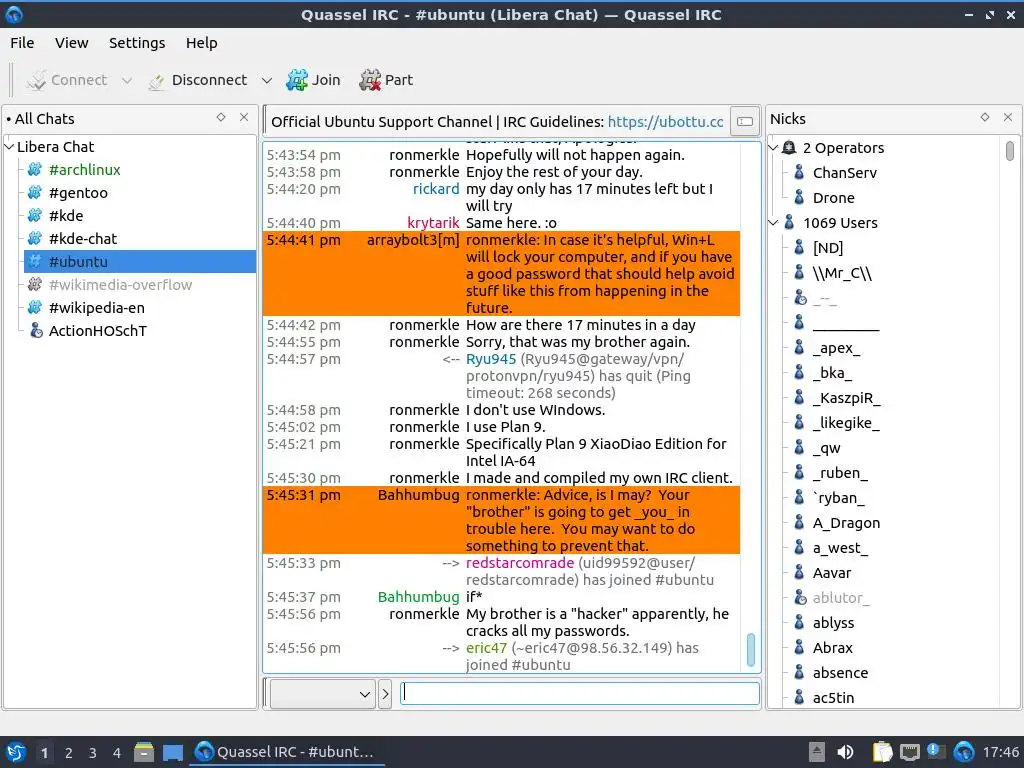Close the All Chats panel
This screenshot has width=1024, height=768.
244,118
